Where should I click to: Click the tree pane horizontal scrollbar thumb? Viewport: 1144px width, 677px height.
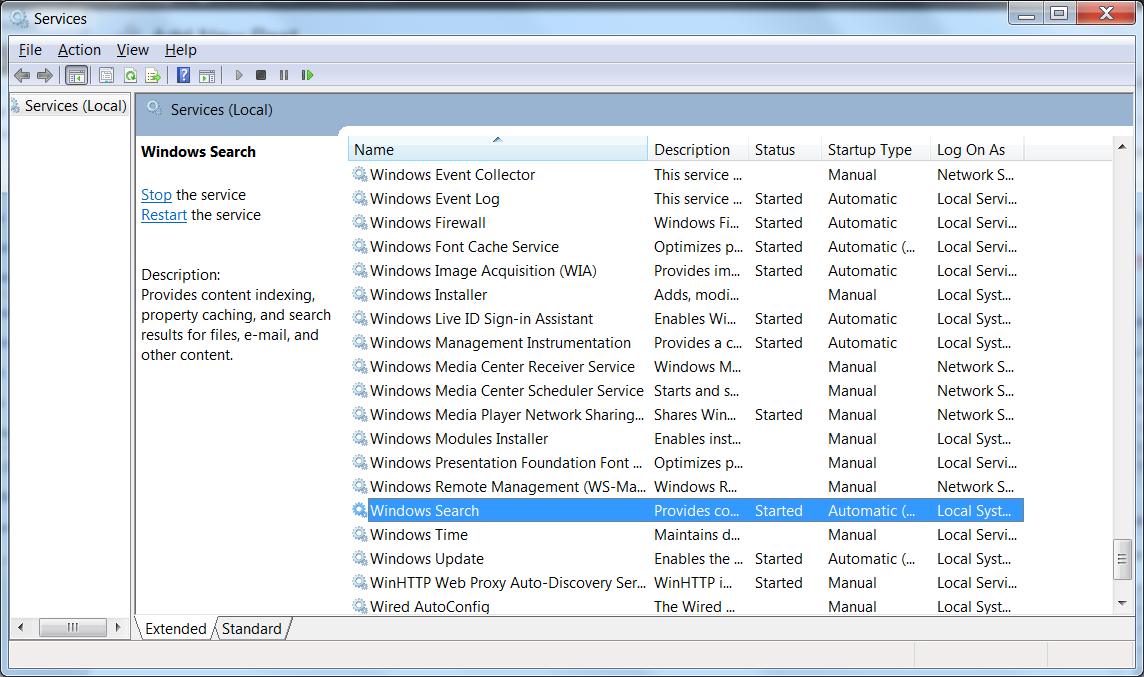click(x=72, y=627)
